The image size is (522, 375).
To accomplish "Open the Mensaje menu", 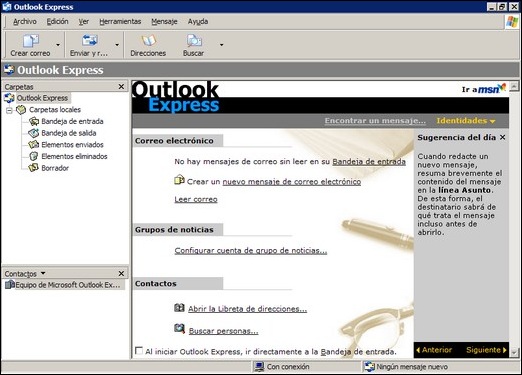I will tap(164, 22).
